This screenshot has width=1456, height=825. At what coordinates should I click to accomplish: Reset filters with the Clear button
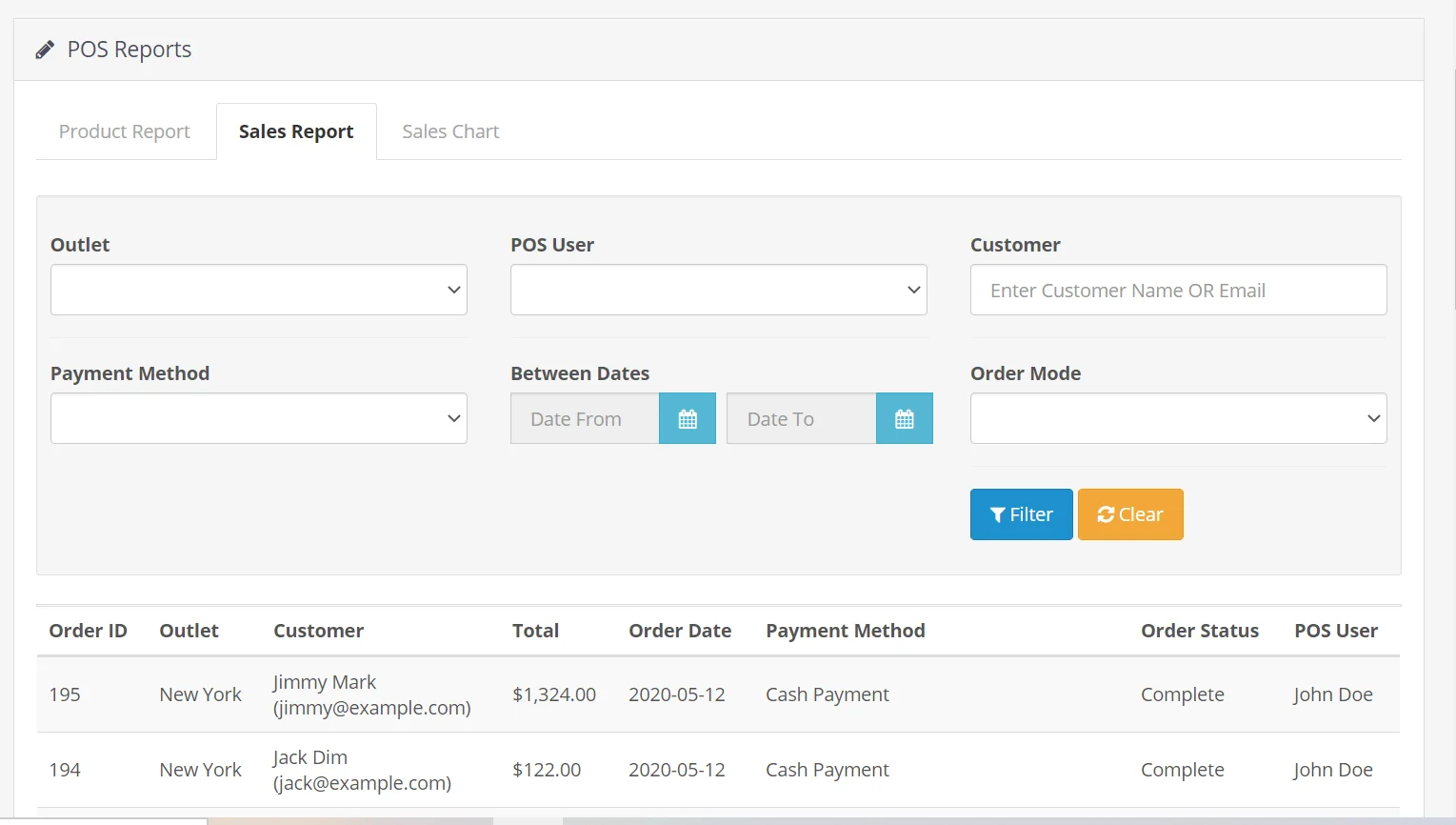pos(1130,514)
